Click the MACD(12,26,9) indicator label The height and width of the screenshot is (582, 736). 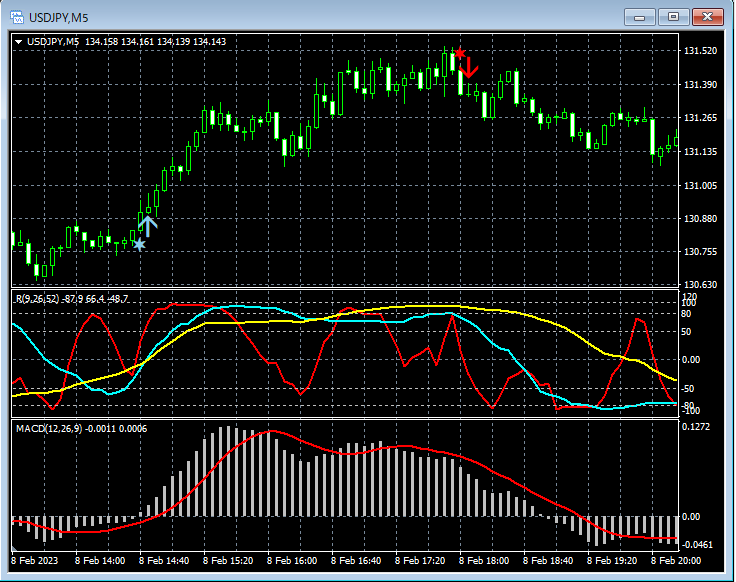[x=47, y=429]
